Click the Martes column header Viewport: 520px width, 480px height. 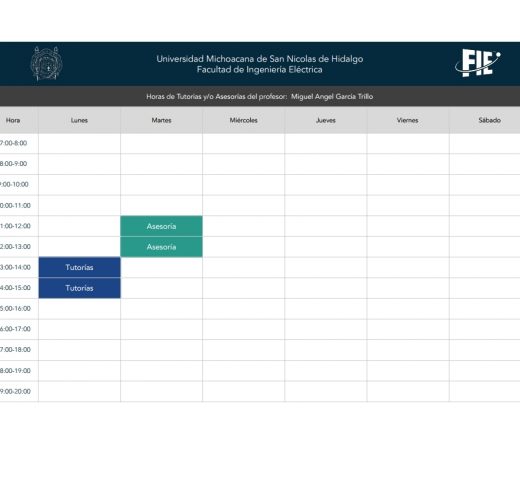pos(161,120)
